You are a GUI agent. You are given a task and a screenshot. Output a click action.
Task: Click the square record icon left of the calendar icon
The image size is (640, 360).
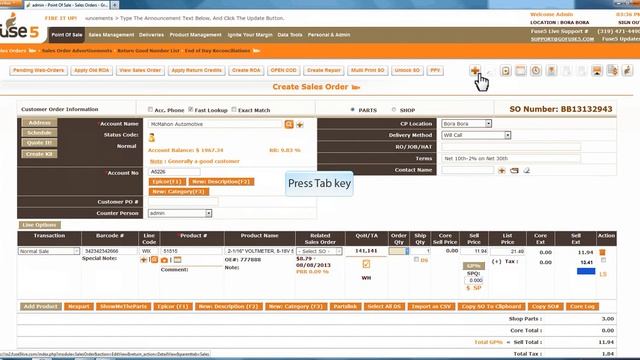pos(506,71)
